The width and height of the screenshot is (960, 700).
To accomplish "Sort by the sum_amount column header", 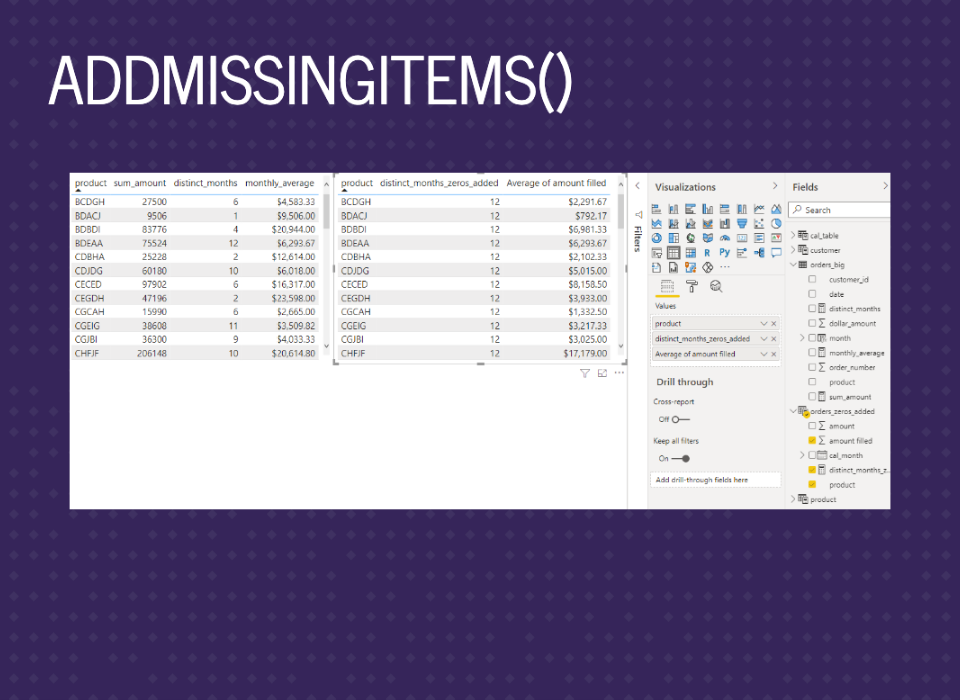I will click(140, 183).
